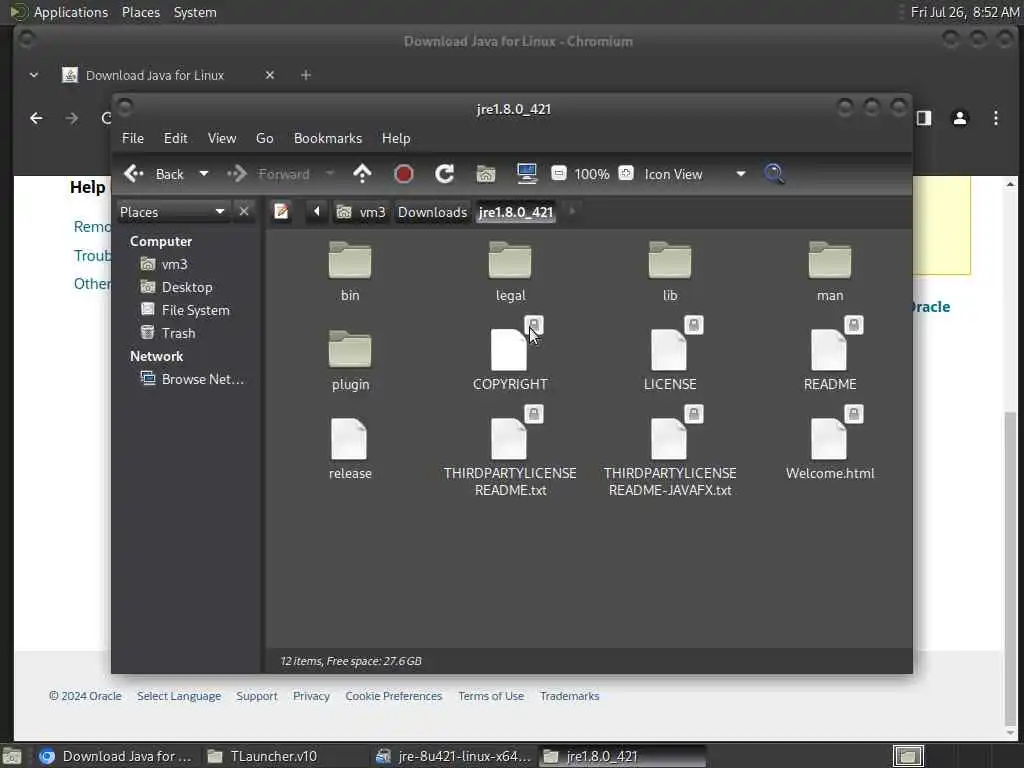
Task: Open the Applications panel menu
Action: coord(60,12)
